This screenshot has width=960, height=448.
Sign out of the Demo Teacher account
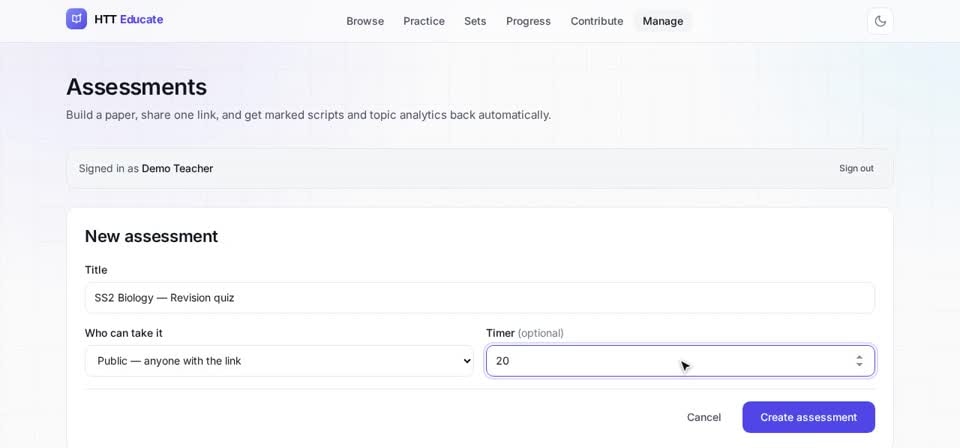point(856,168)
